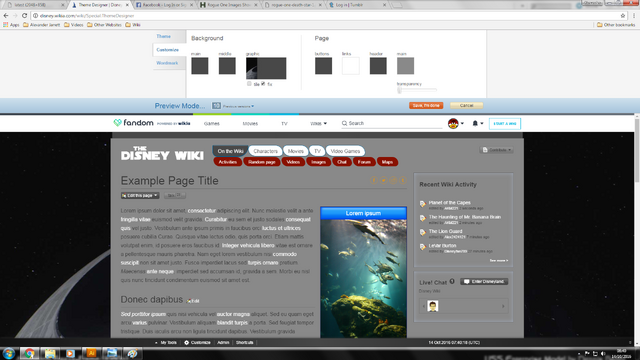
Task: Open Adobe Illustrator from the taskbar
Action: click(x=91, y=353)
